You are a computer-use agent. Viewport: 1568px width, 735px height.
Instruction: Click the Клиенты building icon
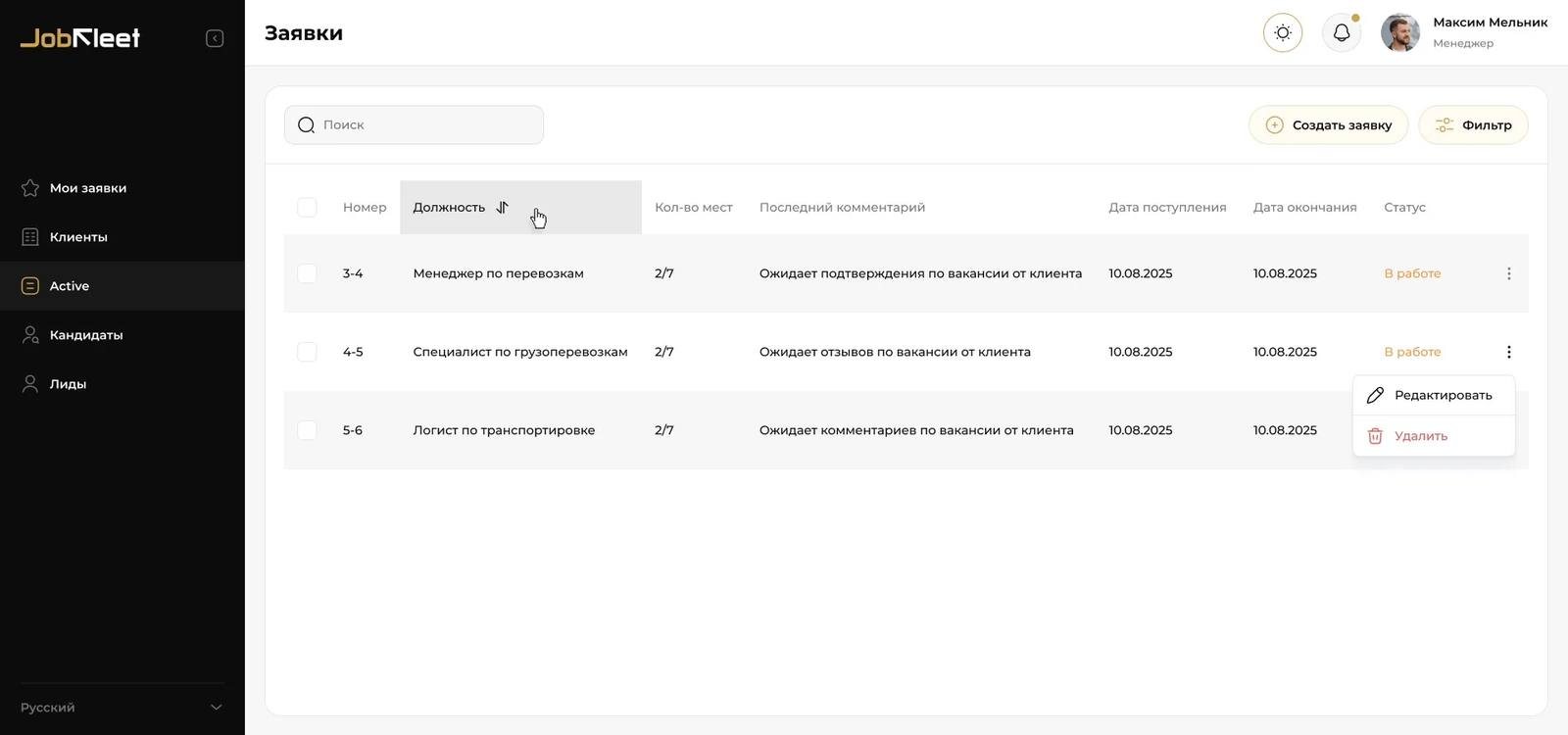30,237
